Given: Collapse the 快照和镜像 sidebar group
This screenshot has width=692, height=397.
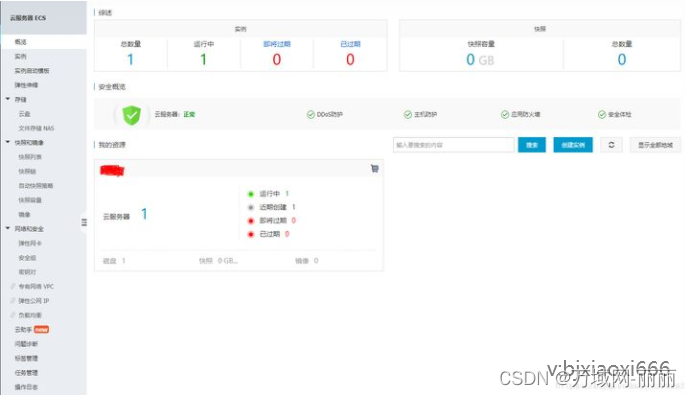Looking at the screenshot, I should (8, 142).
